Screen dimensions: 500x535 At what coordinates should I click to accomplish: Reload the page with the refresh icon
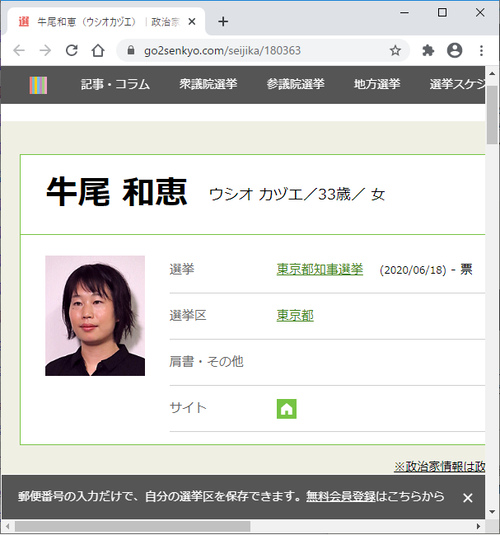(72, 50)
